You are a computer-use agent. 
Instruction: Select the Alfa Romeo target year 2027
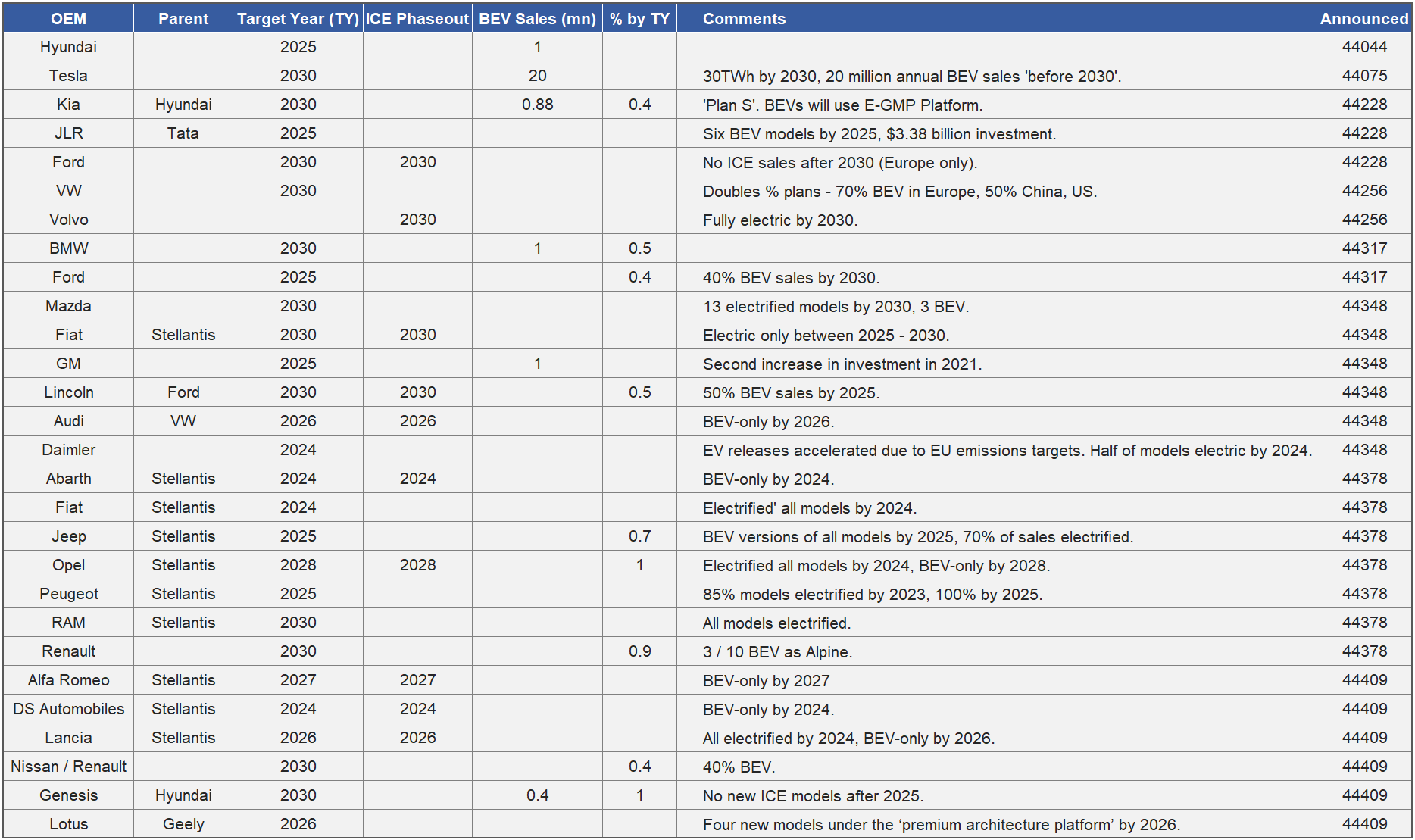point(298,680)
